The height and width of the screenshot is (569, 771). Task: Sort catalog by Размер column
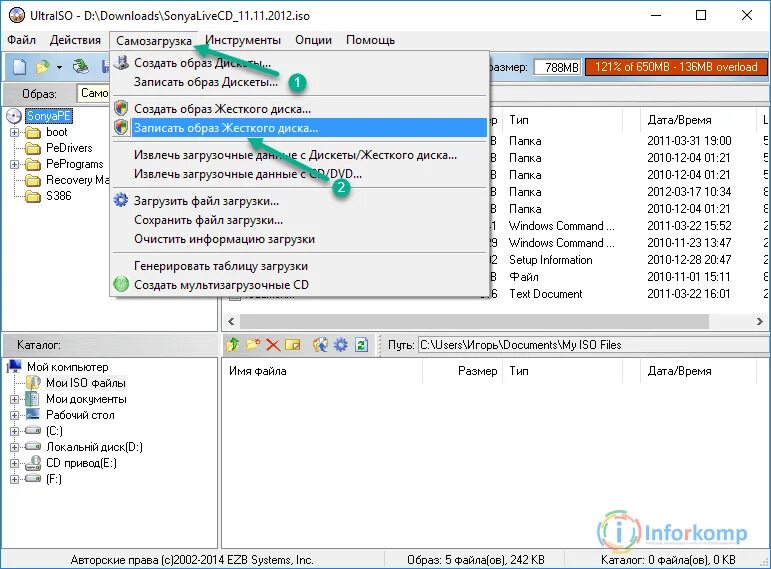[463, 371]
